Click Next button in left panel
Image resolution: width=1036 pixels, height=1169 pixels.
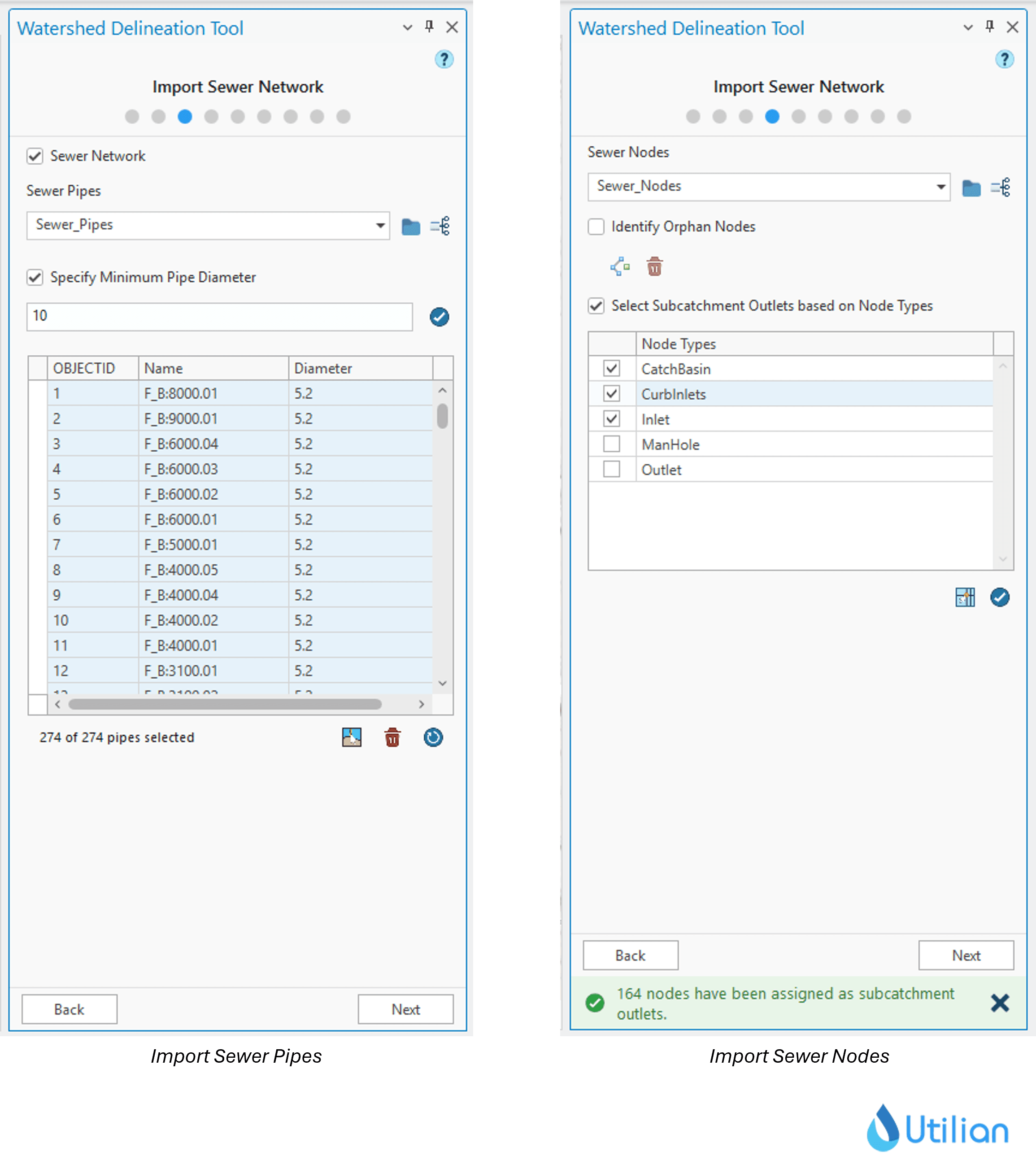click(x=405, y=1009)
